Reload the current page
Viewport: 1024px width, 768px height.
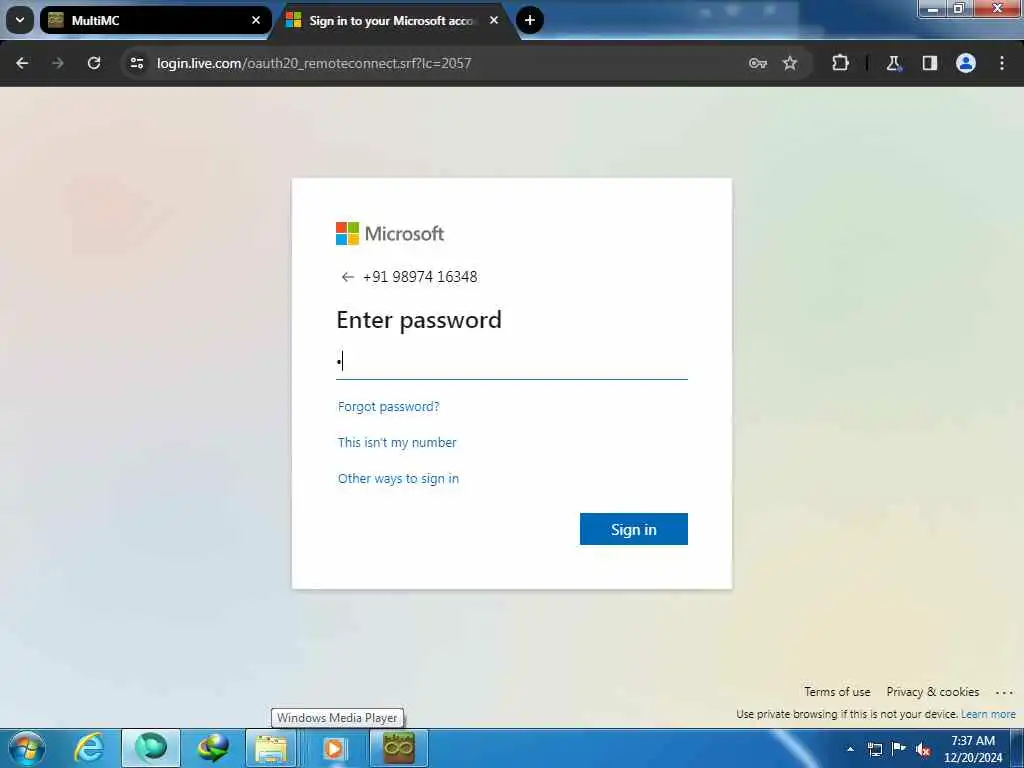point(94,63)
